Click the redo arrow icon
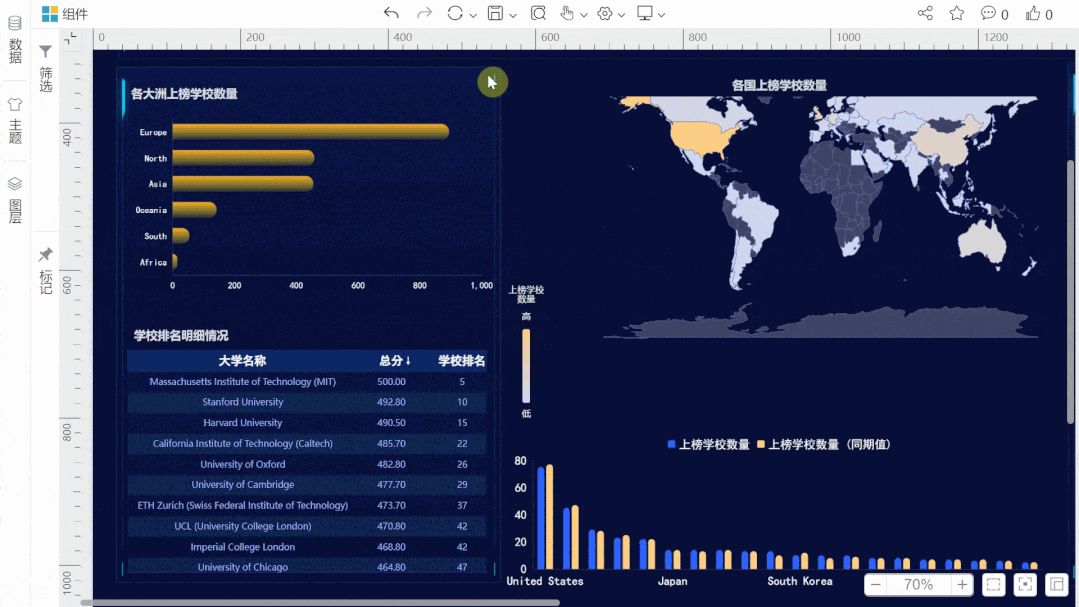Viewport: 1079px width, 607px height. (x=425, y=13)
